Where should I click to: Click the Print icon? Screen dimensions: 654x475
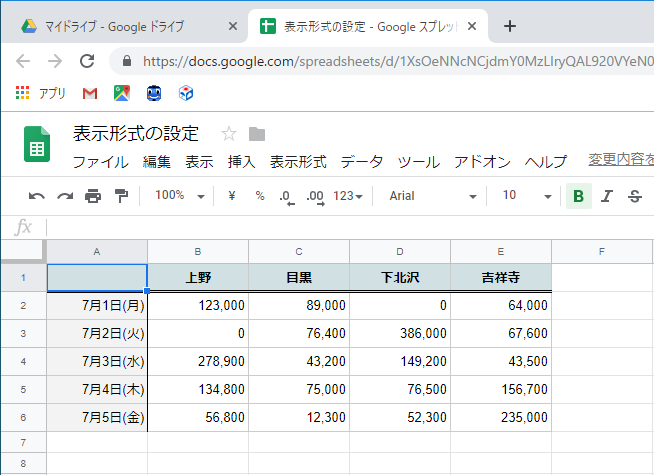point(93,196)
